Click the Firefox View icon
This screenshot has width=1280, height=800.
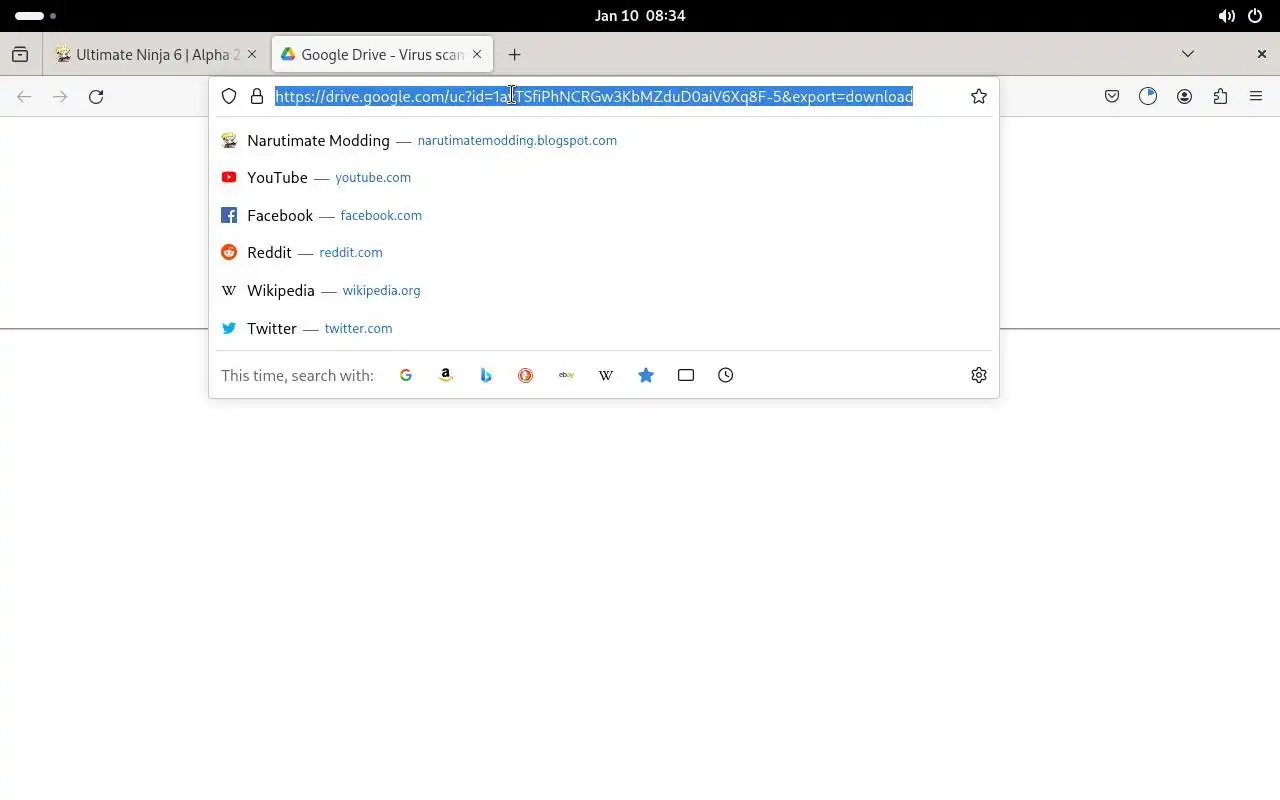coord(20,54)
